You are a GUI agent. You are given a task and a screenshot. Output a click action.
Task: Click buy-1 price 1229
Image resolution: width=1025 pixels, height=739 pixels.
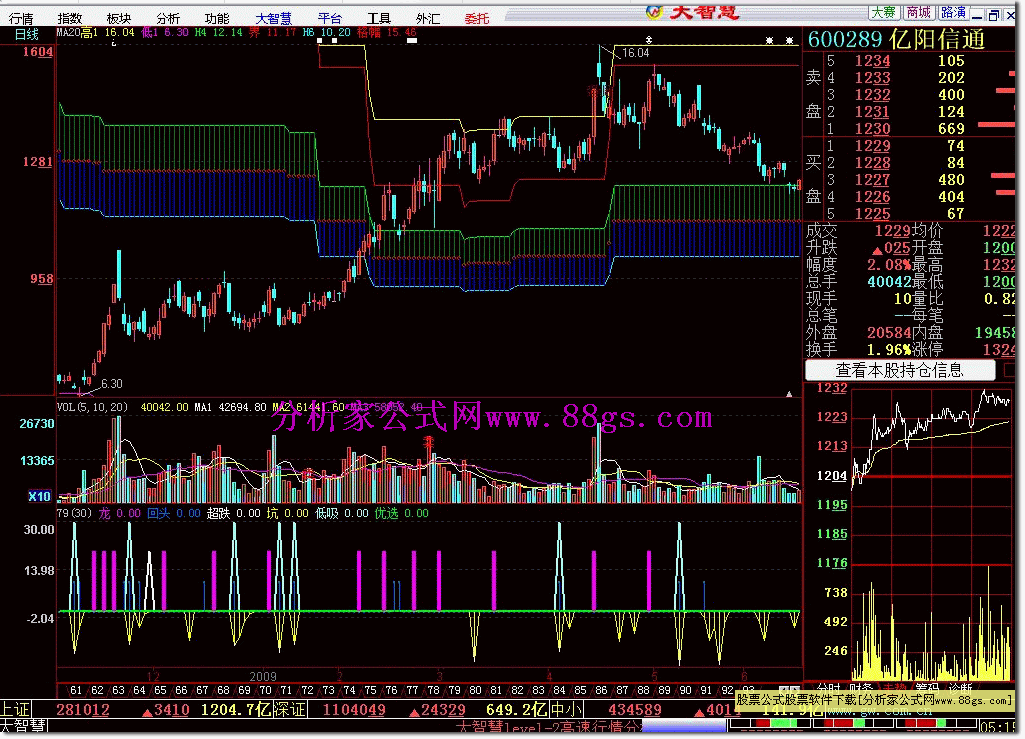coord(872,146)
